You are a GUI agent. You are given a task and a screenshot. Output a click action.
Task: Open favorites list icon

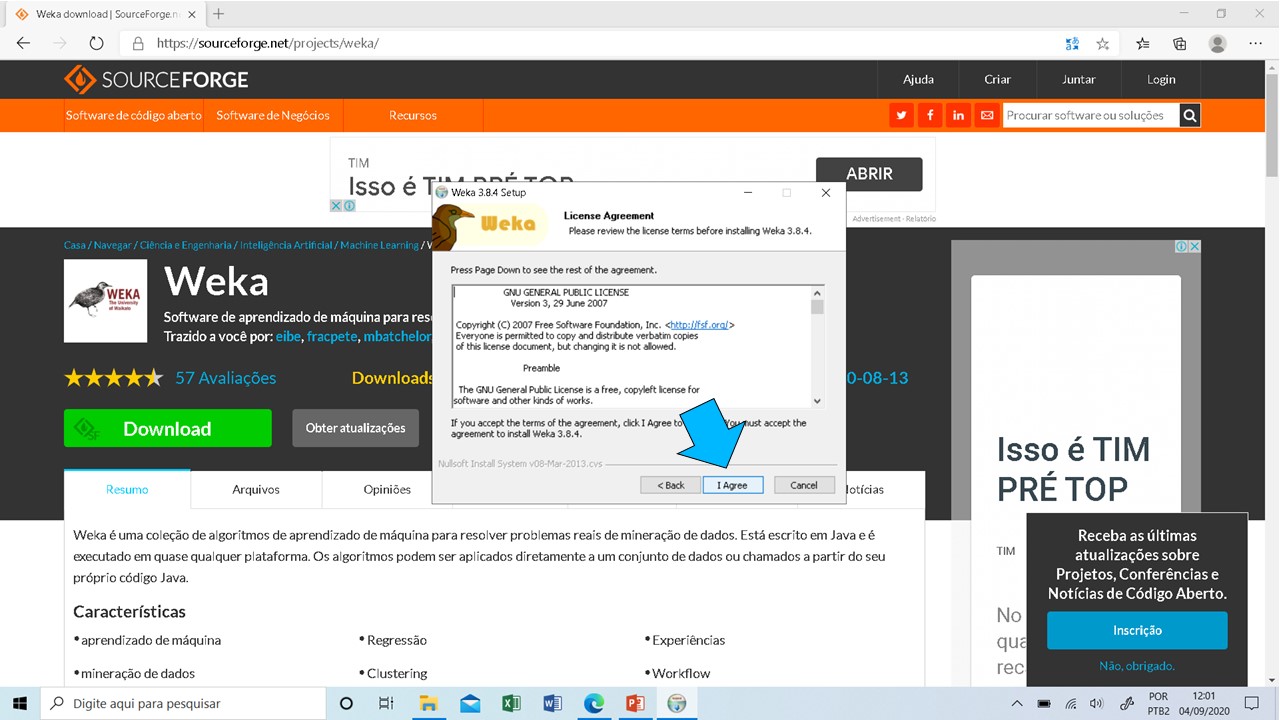[1143, 43]
